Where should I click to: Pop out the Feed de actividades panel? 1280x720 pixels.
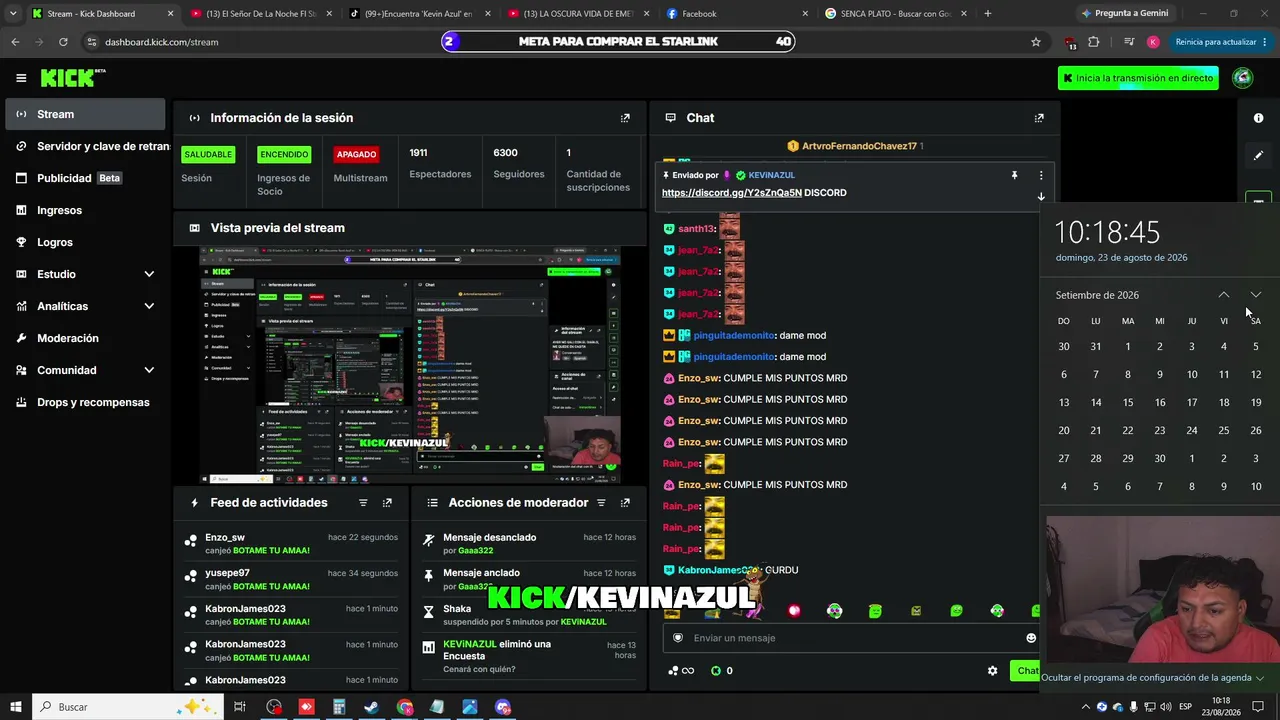tap(387, 503)
